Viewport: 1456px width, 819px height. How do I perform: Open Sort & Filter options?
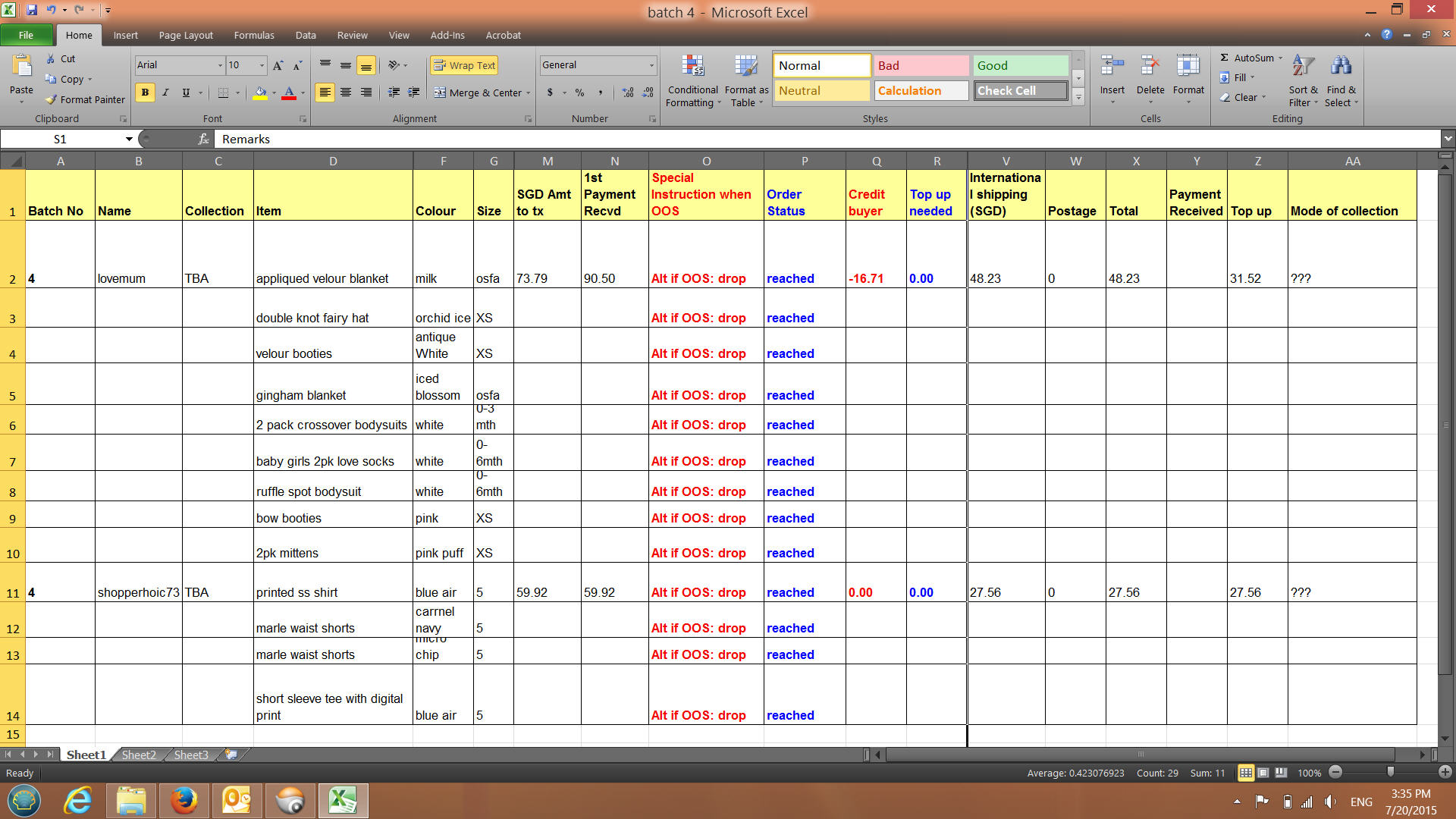(x=1304, y=80)
